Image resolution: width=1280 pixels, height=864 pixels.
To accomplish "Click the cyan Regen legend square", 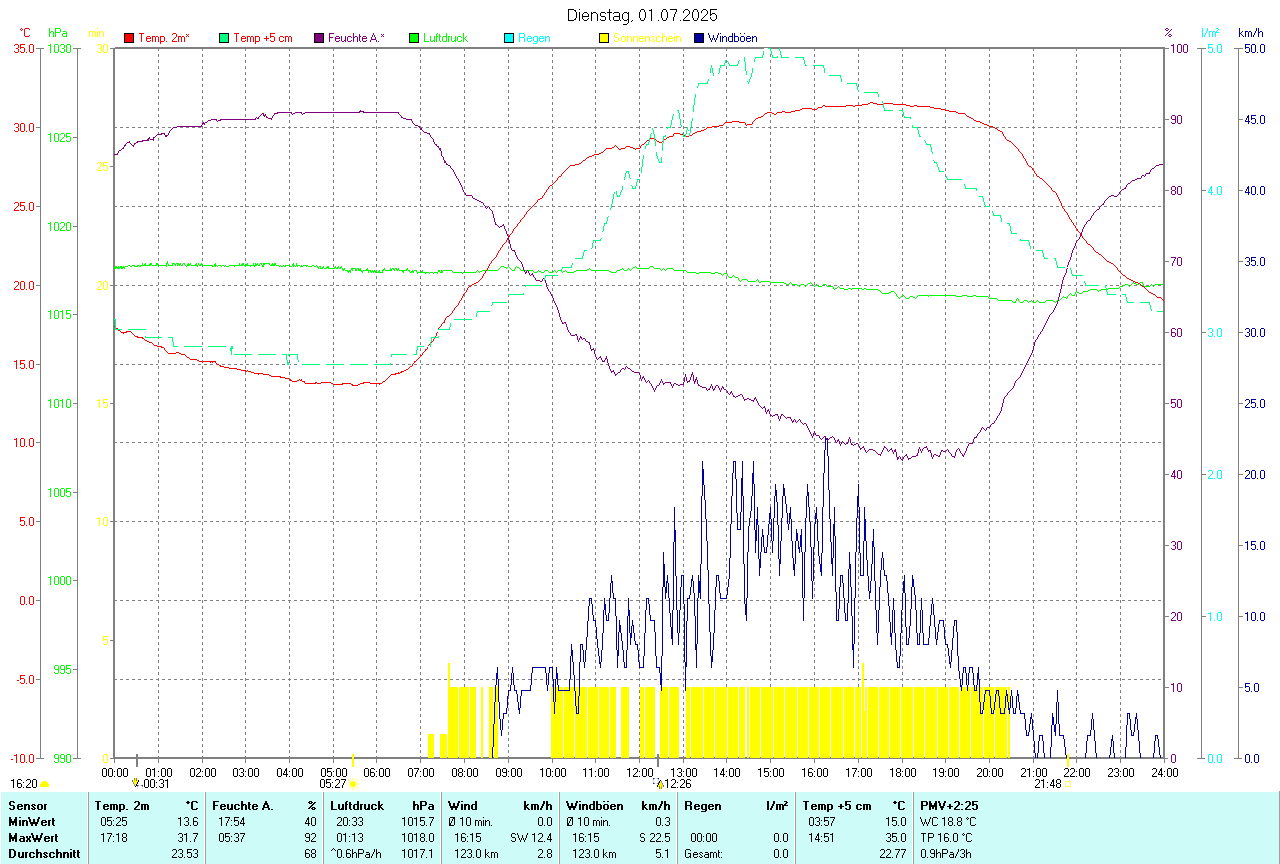I will (509, 38).
